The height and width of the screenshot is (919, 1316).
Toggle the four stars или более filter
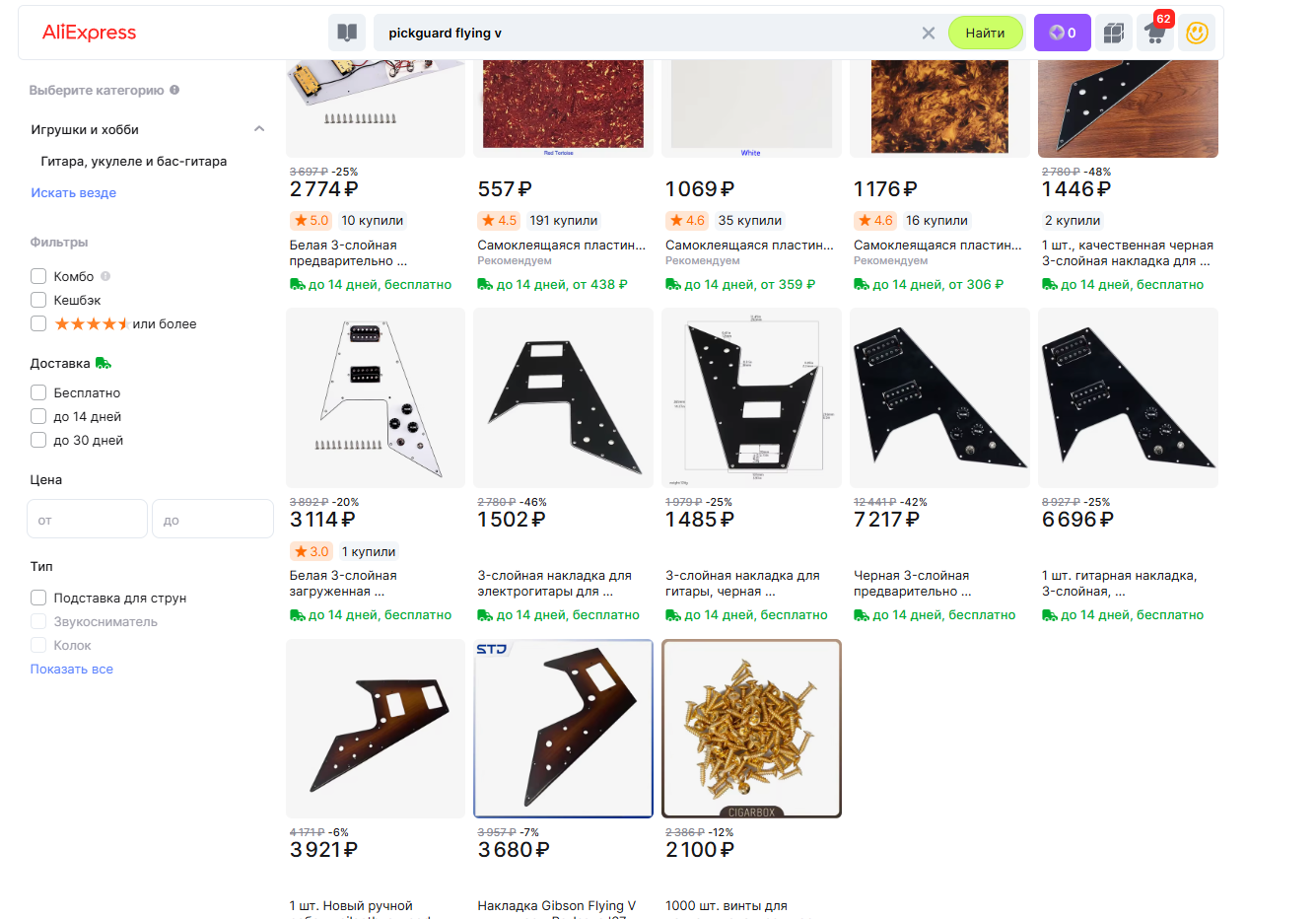tap(38, 323)
